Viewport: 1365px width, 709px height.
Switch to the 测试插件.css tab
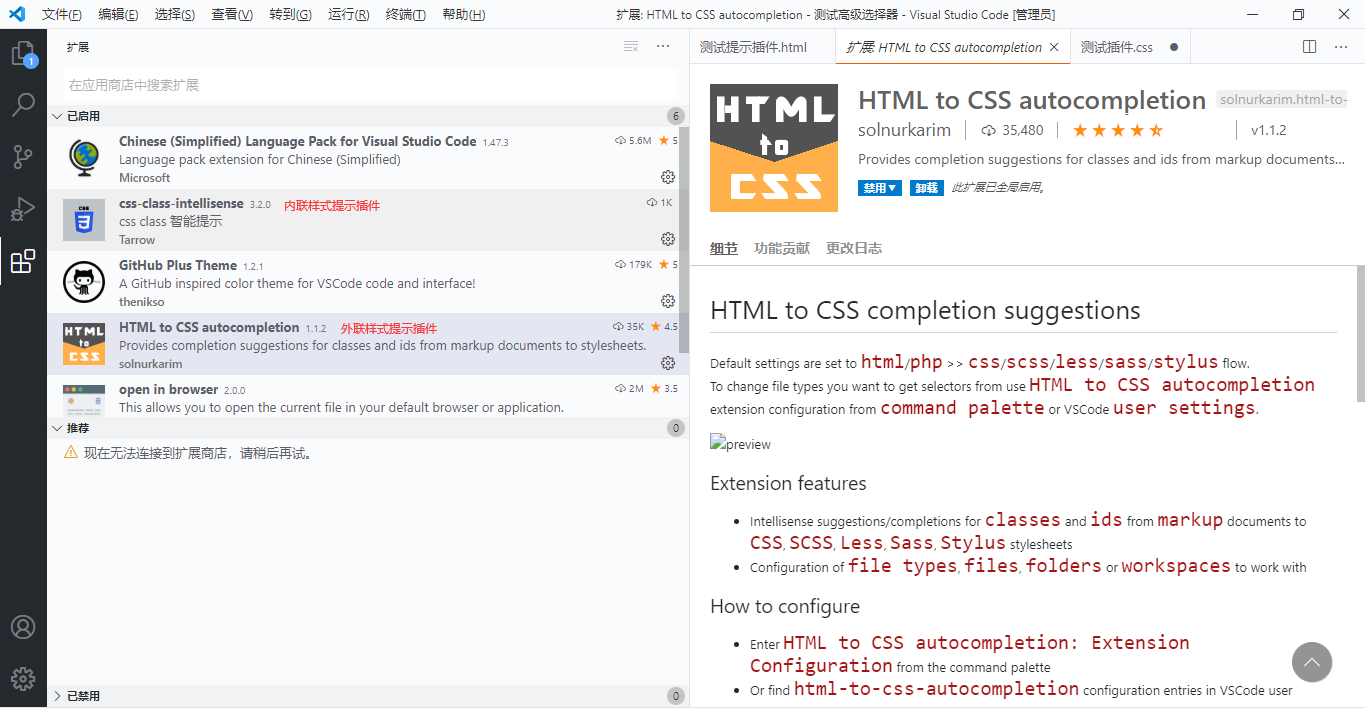[x=1130, y=47]
